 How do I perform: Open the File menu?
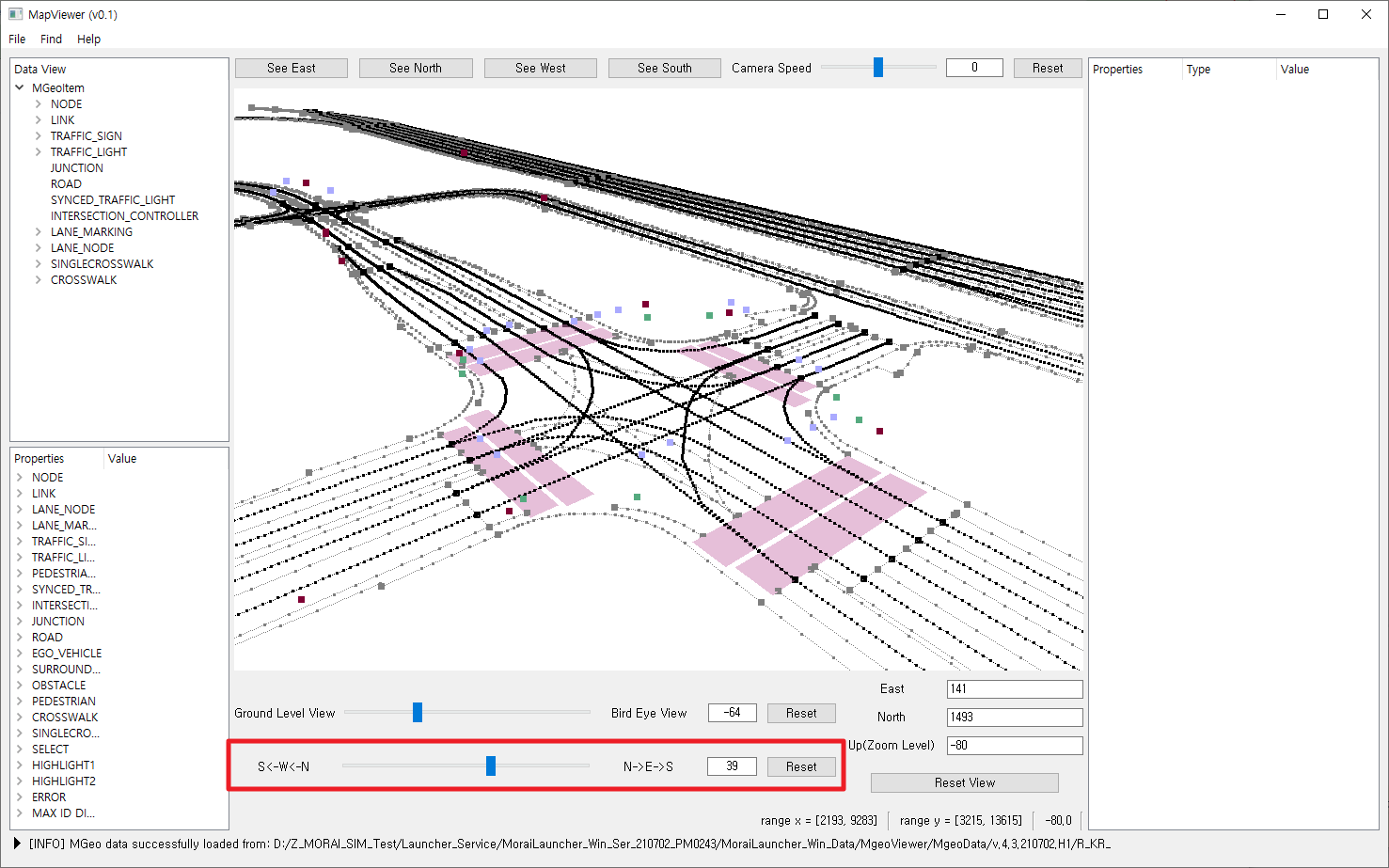pyautogui.click(x=17, y=39)
